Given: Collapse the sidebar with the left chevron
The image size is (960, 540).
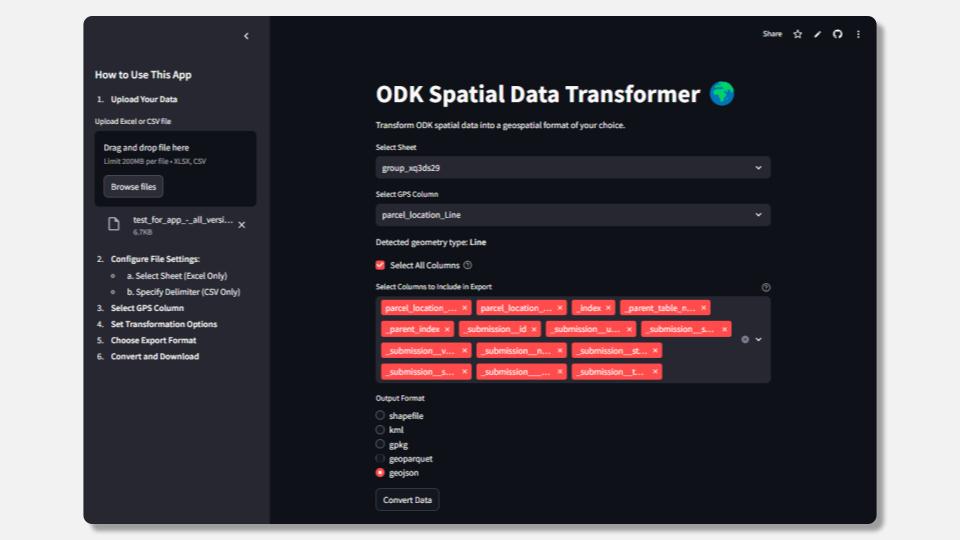Looking at the screenshot, I should [x=246, y=36].
